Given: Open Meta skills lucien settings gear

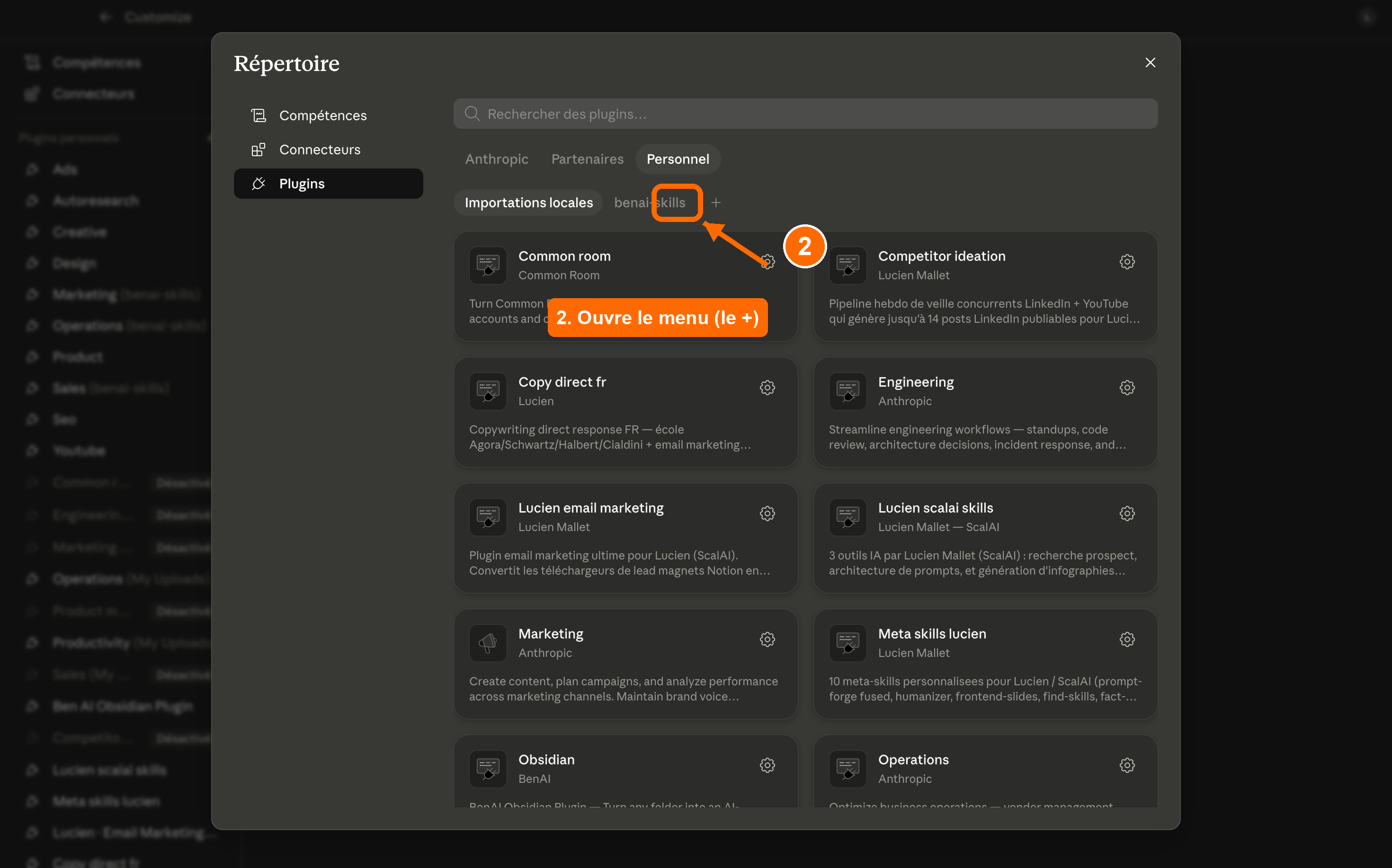Looking at the screenshot, I should [x=1127, y=639].
